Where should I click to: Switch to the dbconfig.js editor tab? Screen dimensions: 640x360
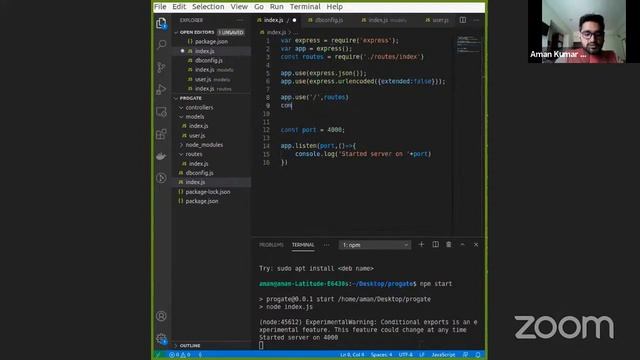tap(329, 20)
